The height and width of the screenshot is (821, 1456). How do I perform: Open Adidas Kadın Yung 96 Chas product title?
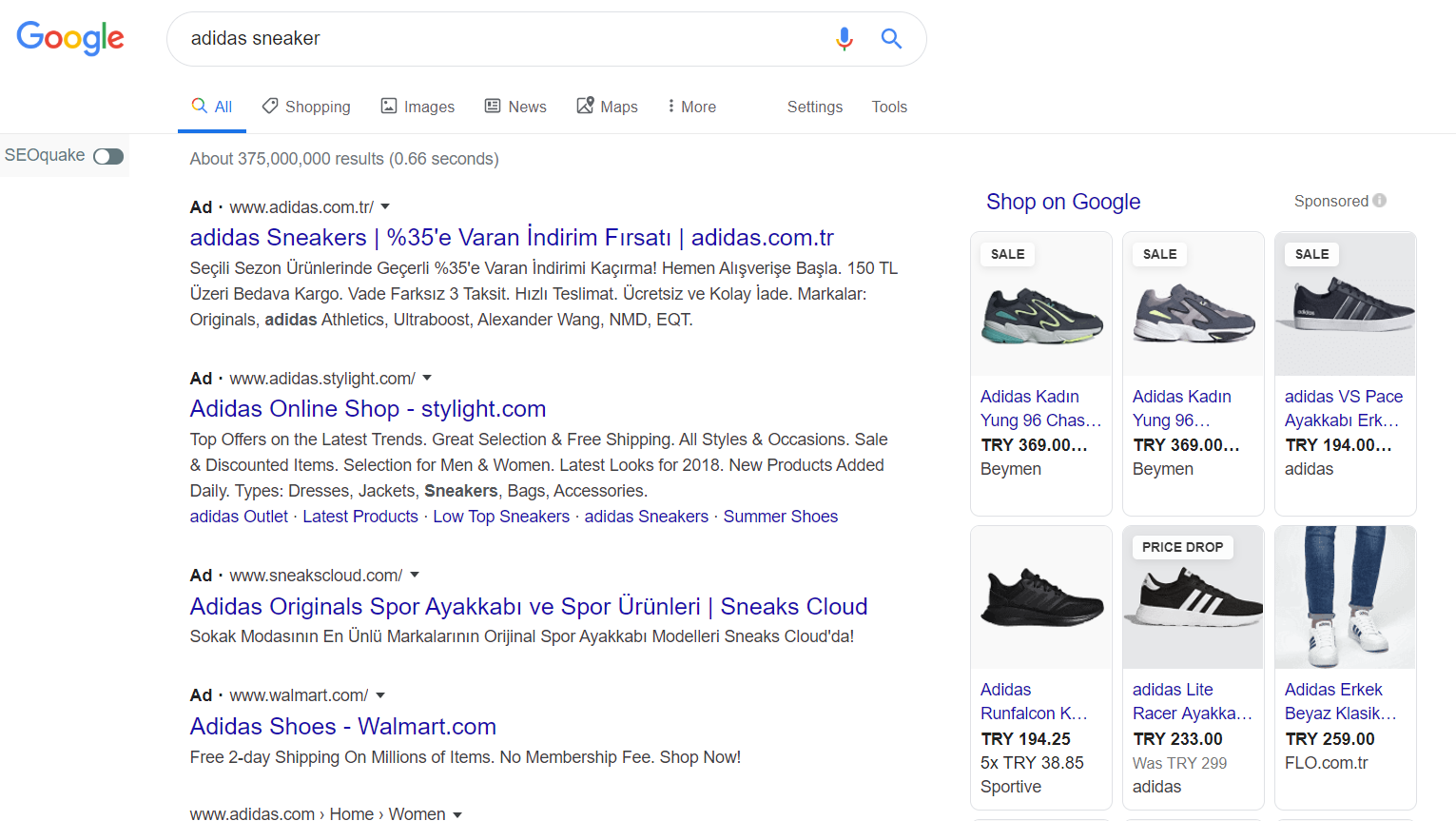[1040, 408]
